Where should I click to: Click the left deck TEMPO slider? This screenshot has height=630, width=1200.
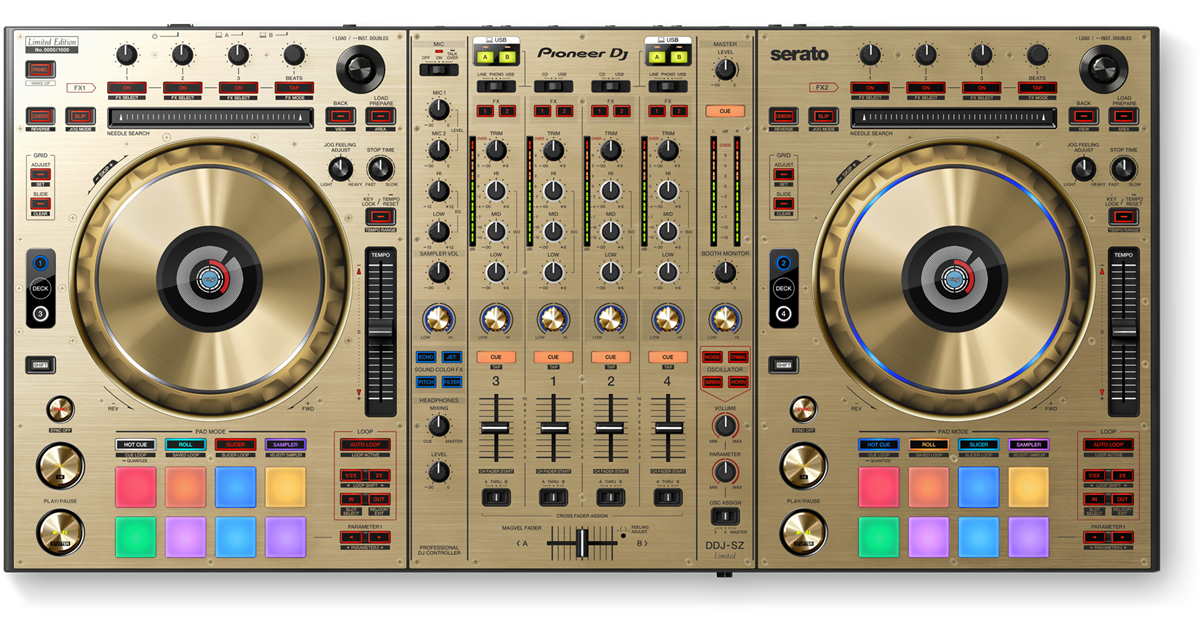point(381,330)
